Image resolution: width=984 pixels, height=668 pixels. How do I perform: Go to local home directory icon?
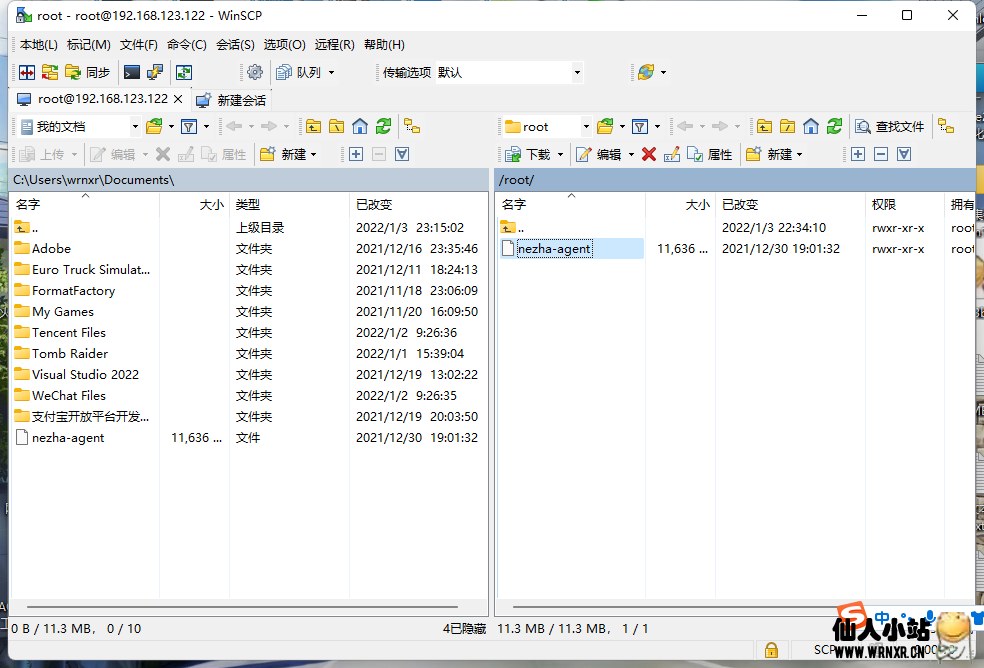pyautogui.click(x=360, y=127)
